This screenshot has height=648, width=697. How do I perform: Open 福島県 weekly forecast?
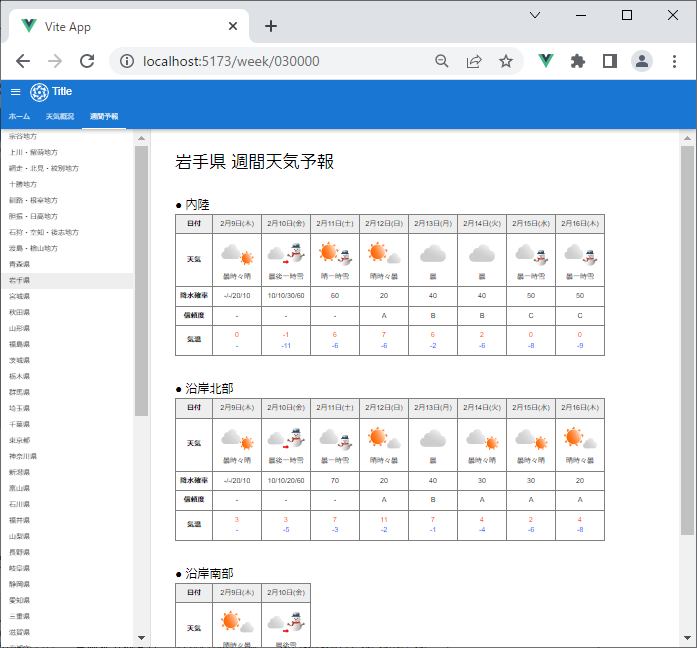click(x=67, y=344)
